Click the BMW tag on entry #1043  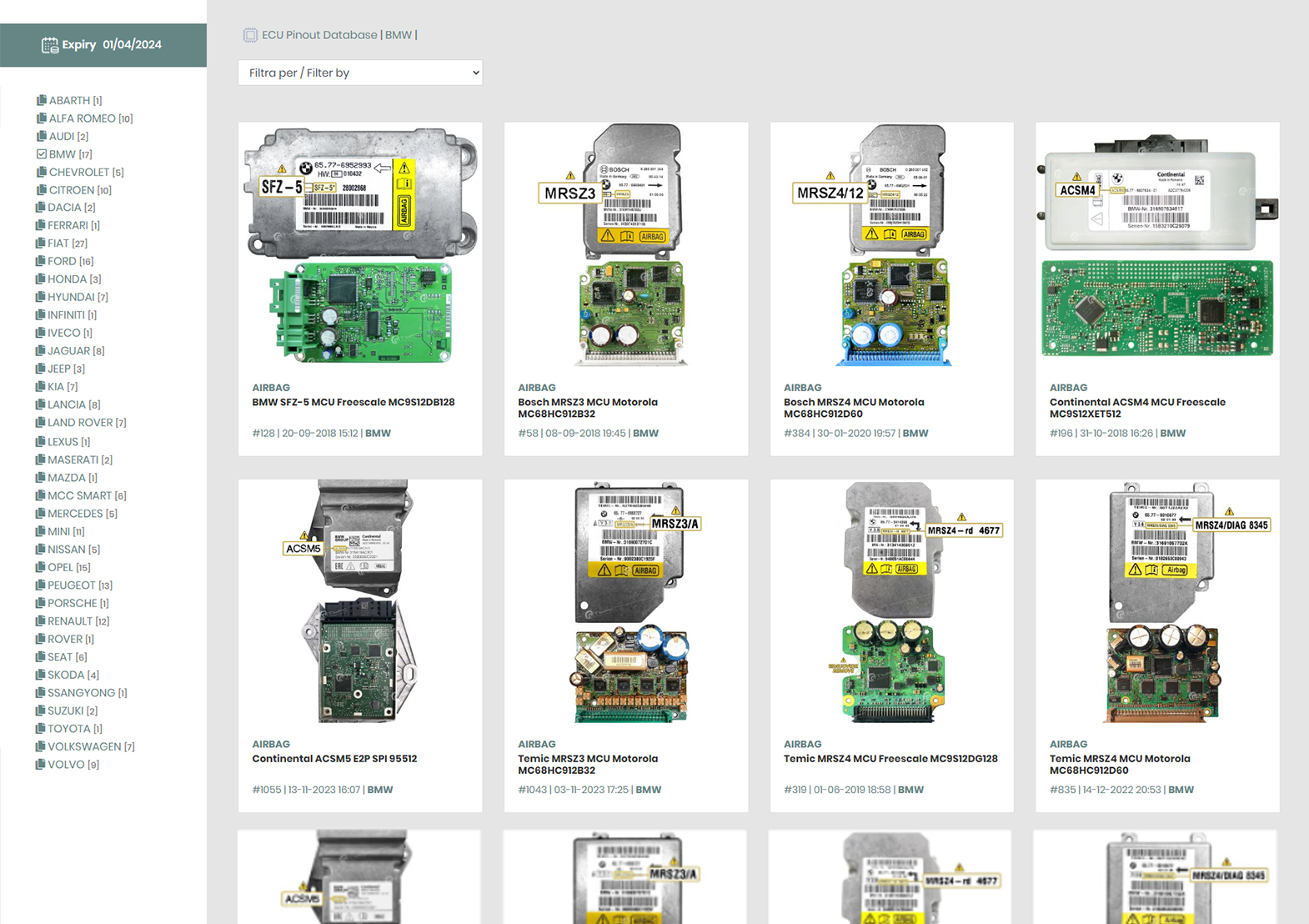coord(649,790)
